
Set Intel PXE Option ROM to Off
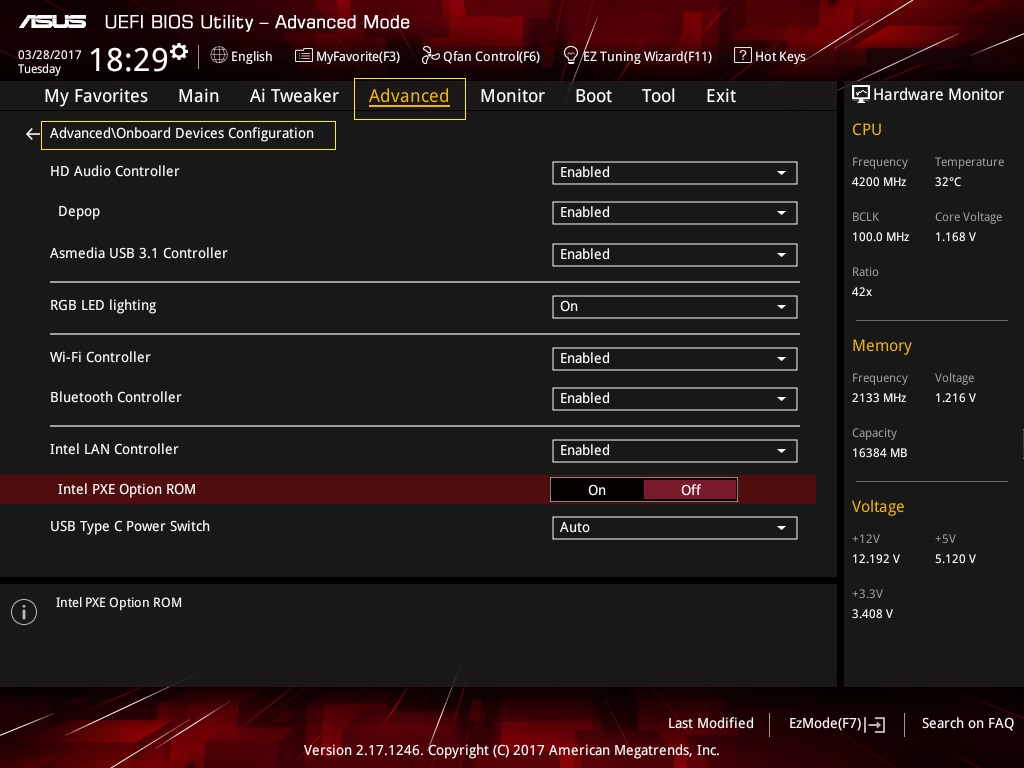pyautogui.click(x=690, y=490)
